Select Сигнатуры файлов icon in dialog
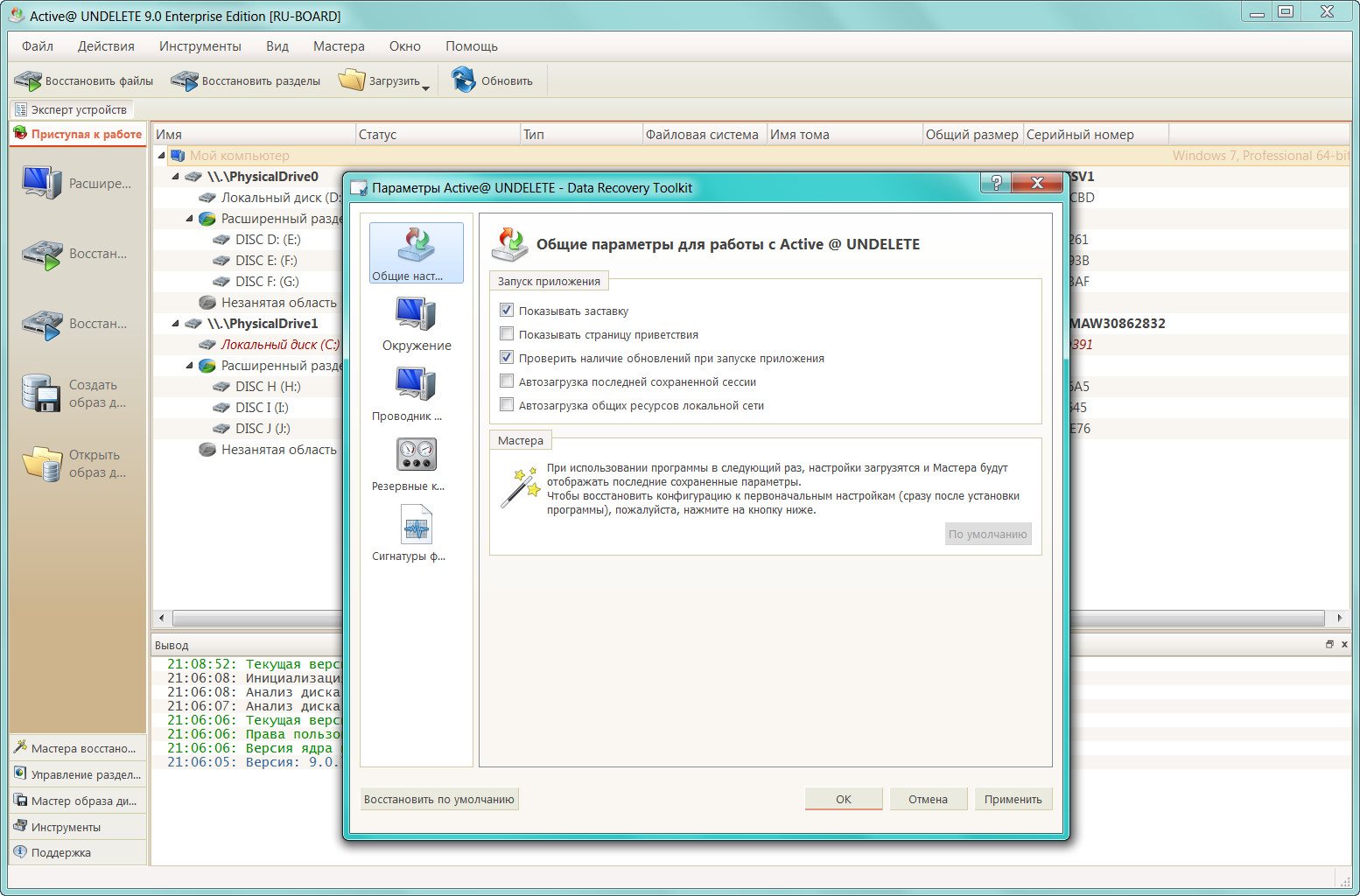Screen dimensions: 1360x896 pos(417,524)
